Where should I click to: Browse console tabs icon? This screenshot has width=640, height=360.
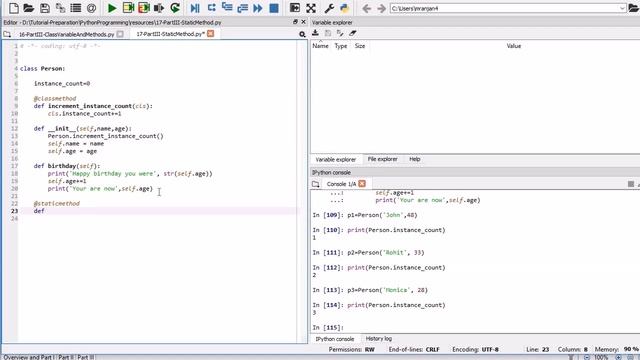click(x=316, y=184)
